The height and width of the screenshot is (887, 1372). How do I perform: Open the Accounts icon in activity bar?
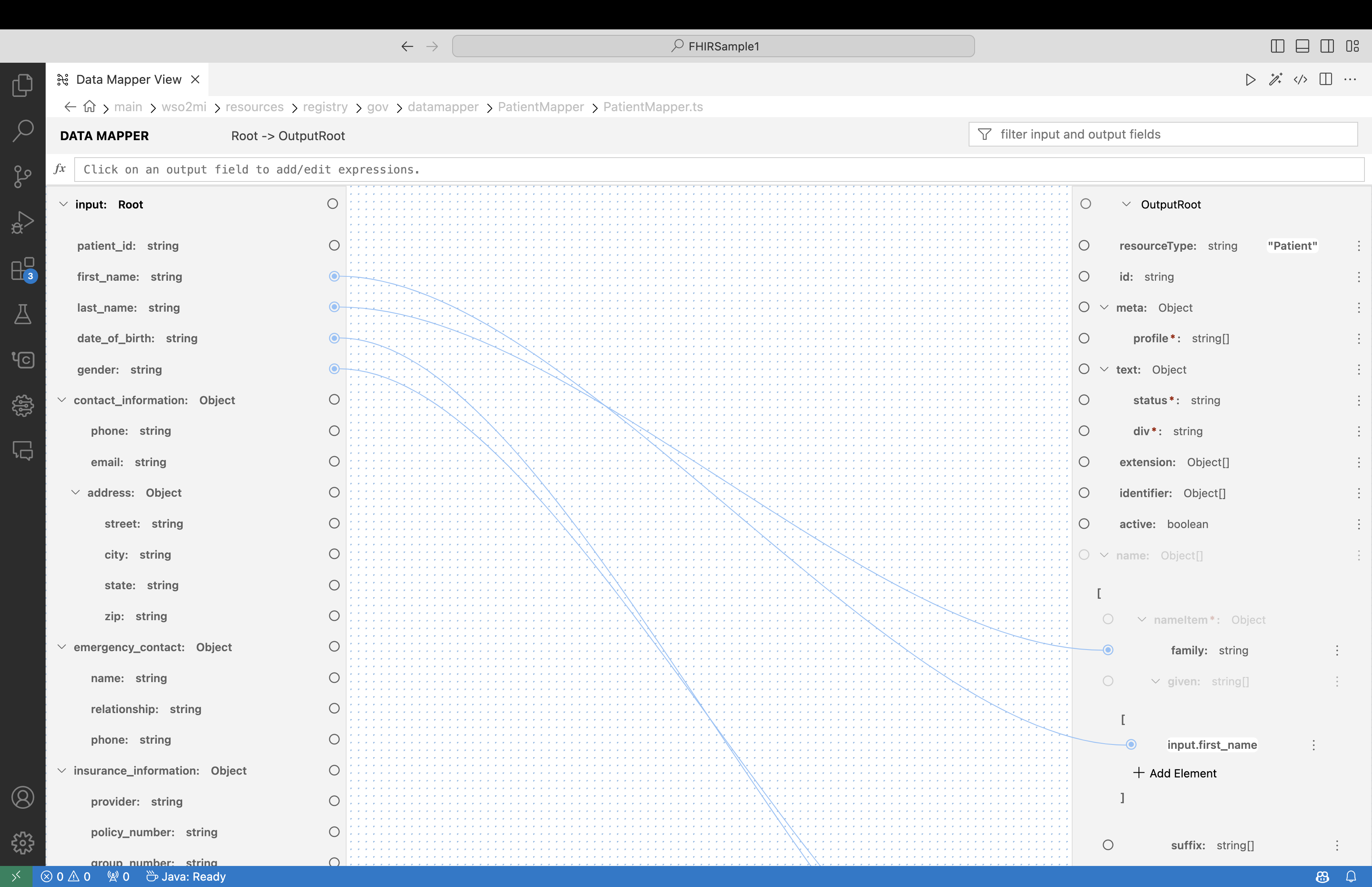(x=23, y=797)
